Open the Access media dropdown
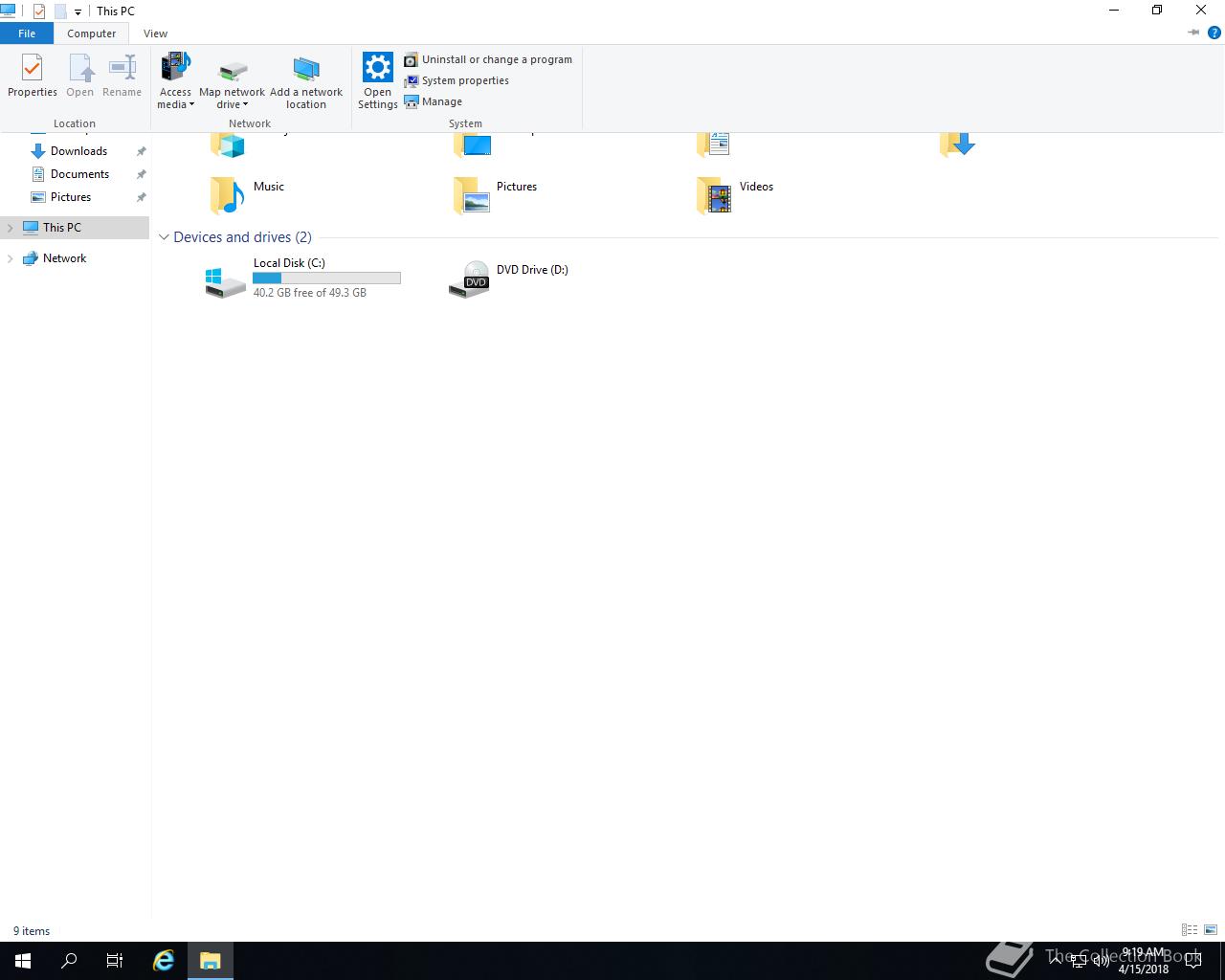1225x980 pixels. tap(175, 81)
